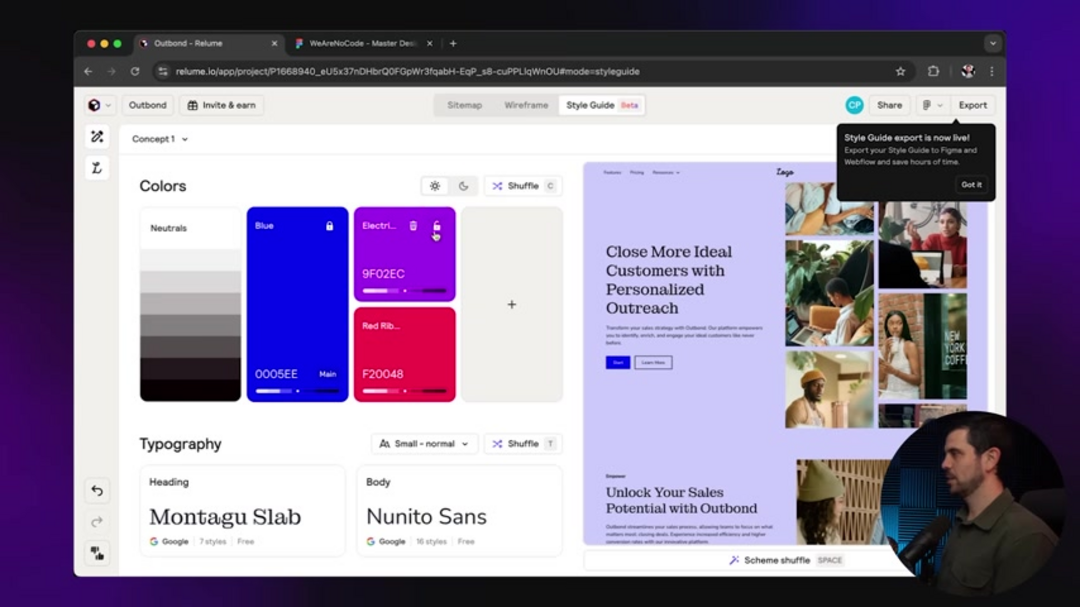The image size is (1080, 607).
Task: Select the magic wand tool in sidebar
Action: (97, 137)
